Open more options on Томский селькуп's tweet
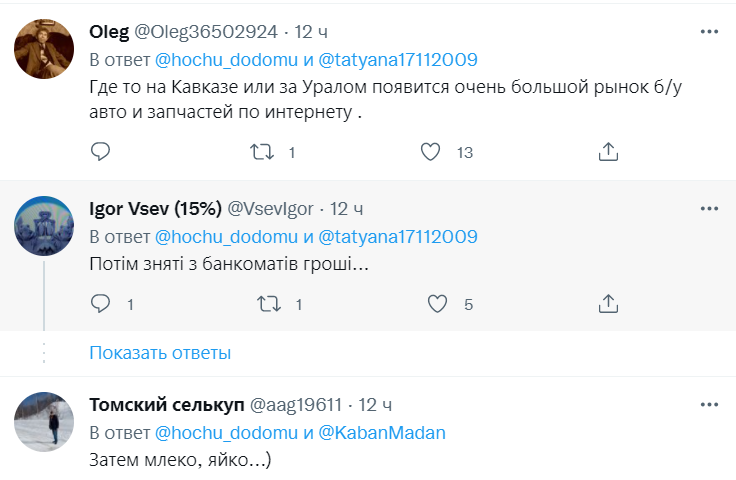The width and height of the screenshot is (736, 480). (x=709, y=405)
